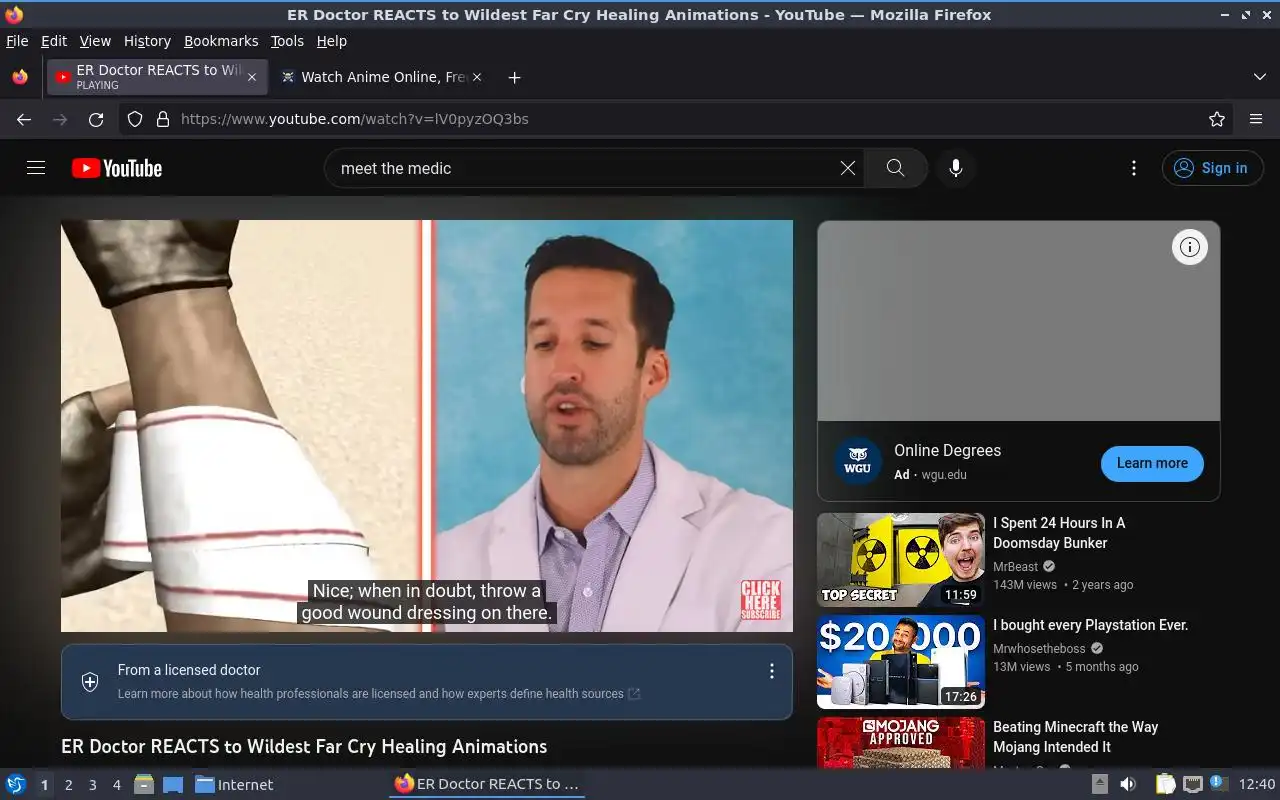Click the clock showing 12:40
Screen dimensions: 1280x800
(1257, 785)
